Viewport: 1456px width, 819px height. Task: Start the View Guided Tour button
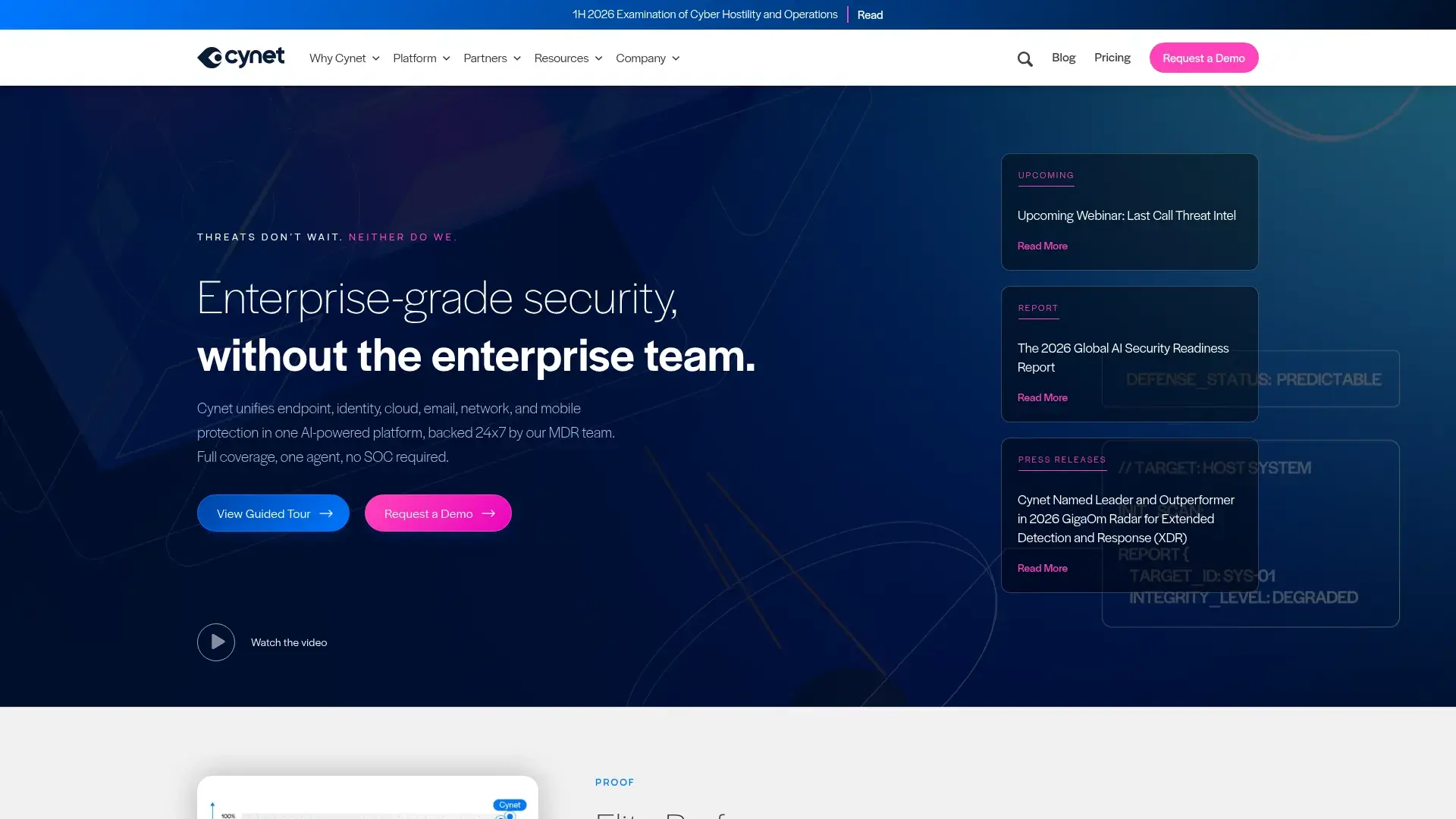point(273,513)
